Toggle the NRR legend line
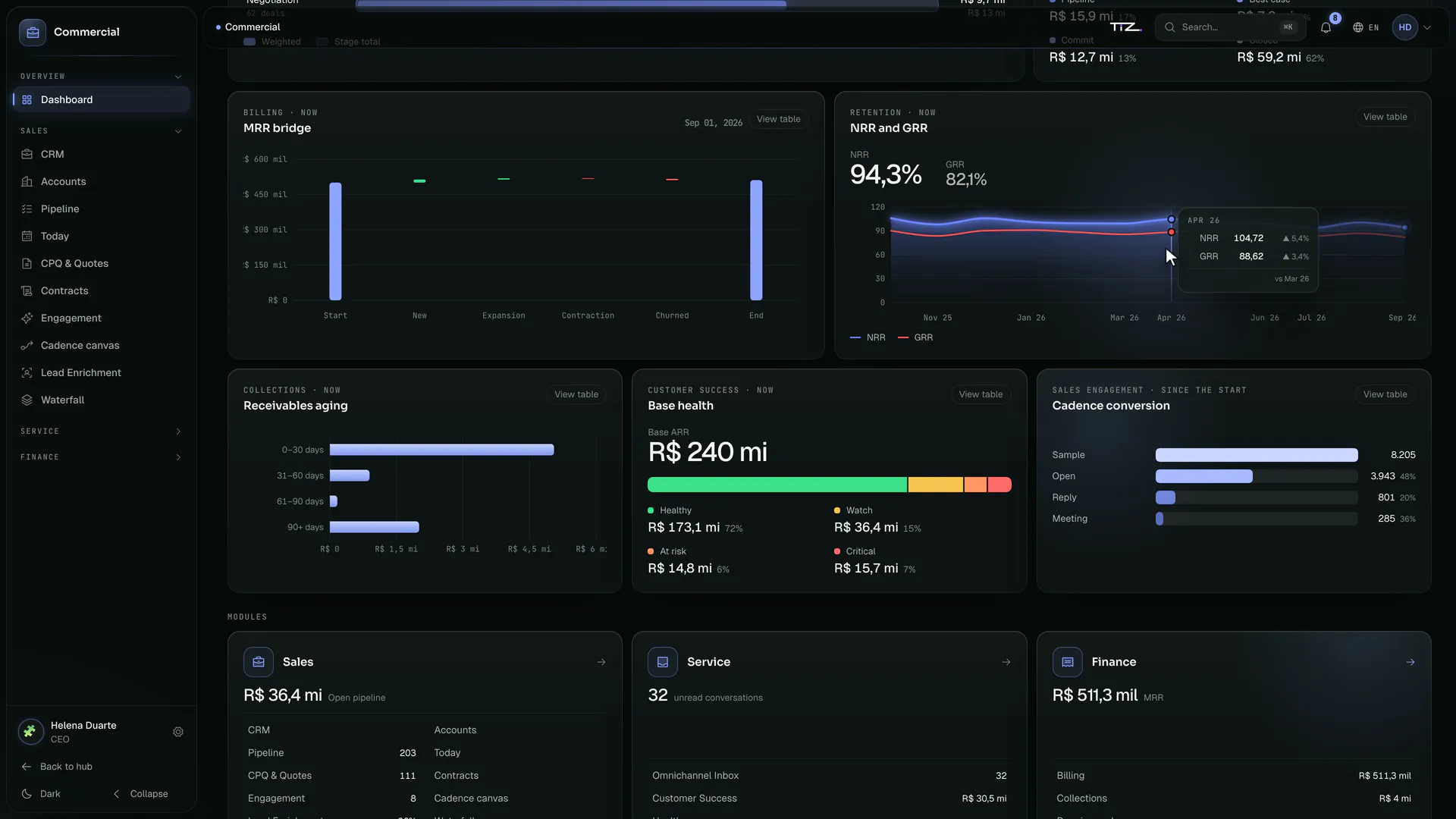The width and height of the screenshot is (1456, 819). click(x=868, y=337)
